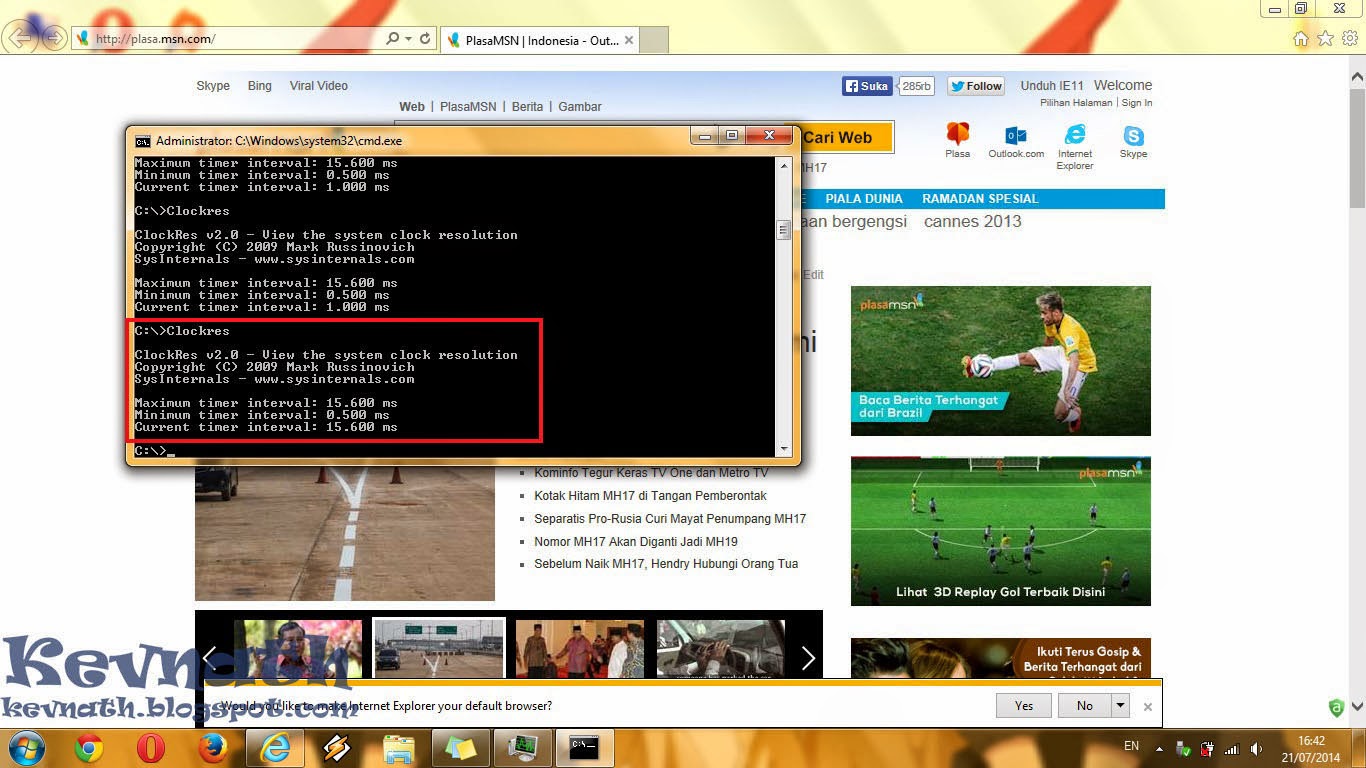
Task: Select the Web search category
Action: pyautogui.click(x=412, y=107)
